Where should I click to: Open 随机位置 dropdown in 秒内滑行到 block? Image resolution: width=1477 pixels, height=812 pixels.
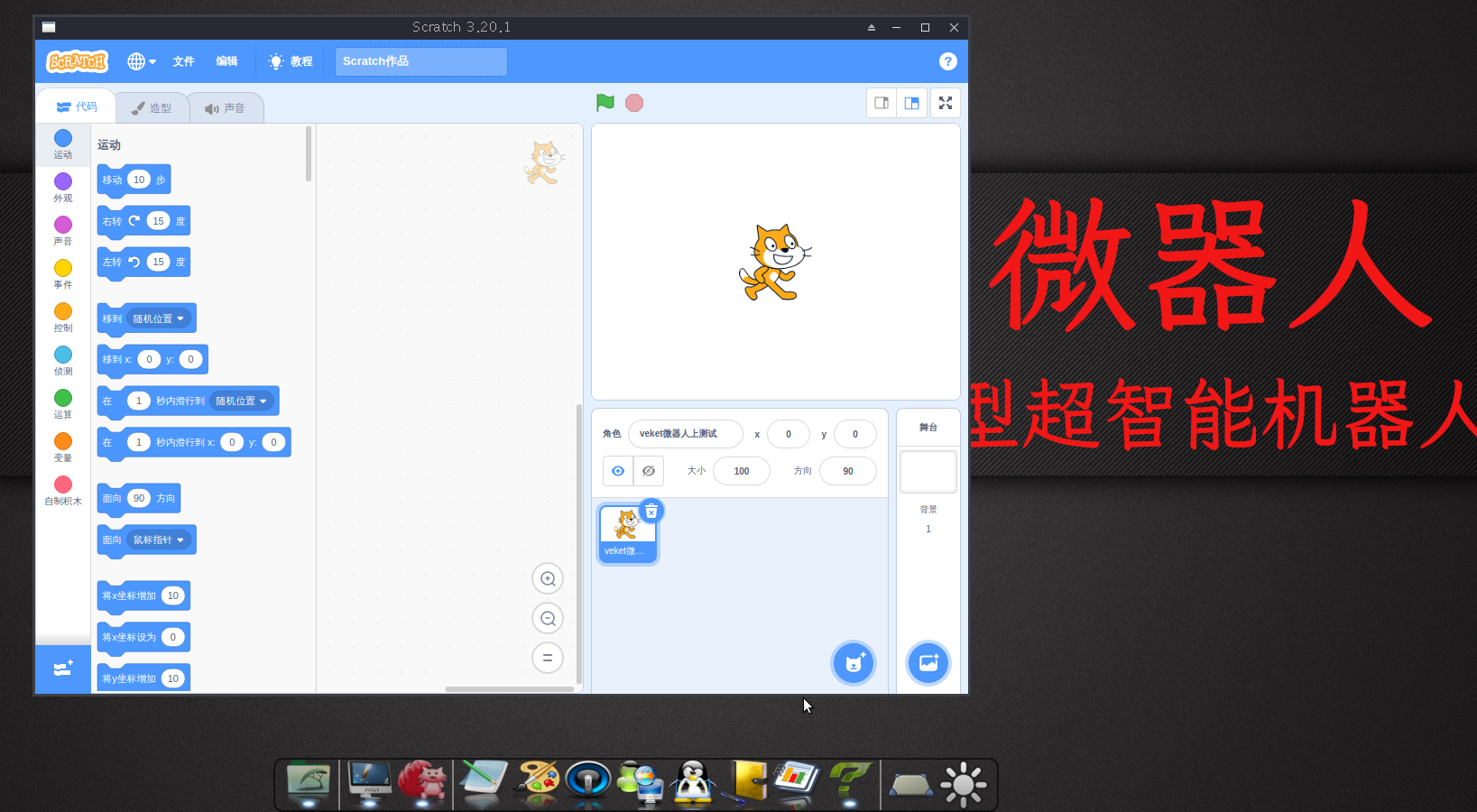point(242,401)
